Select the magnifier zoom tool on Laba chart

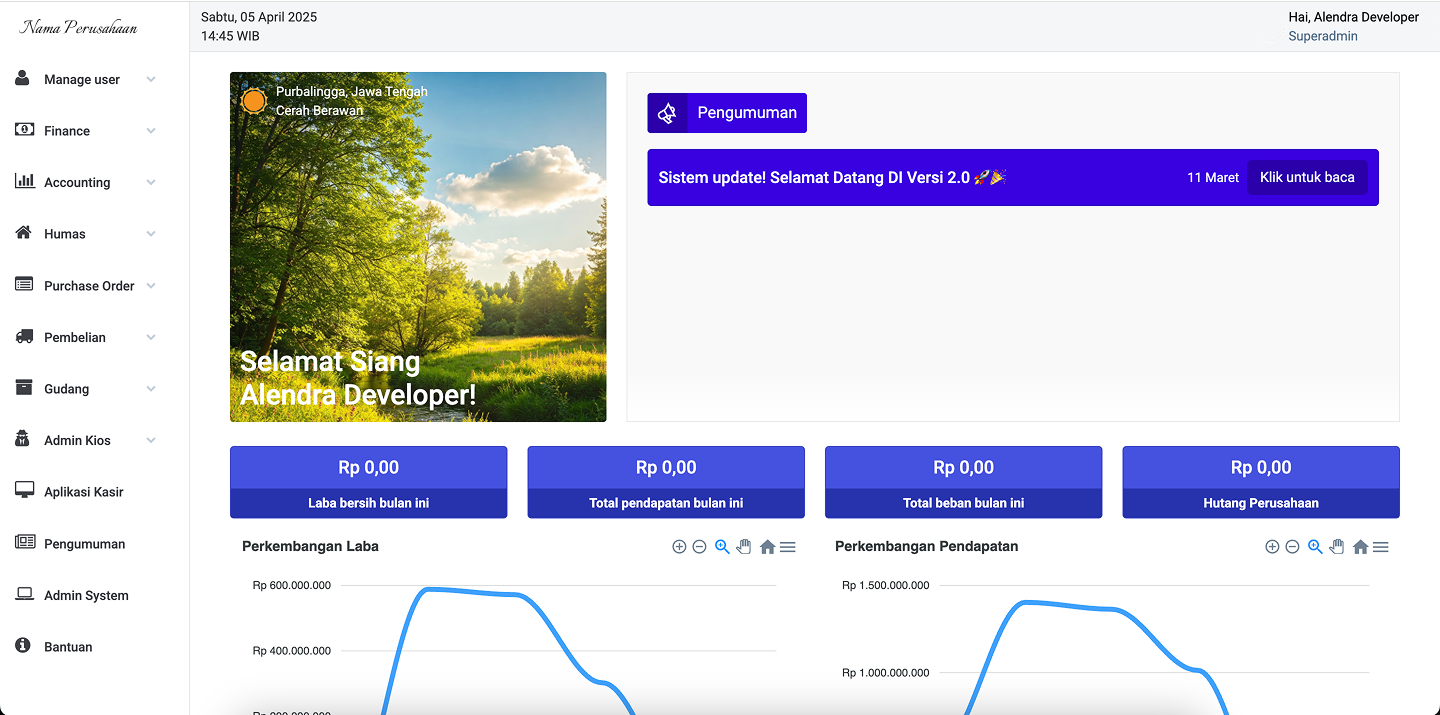coord(722,547)
